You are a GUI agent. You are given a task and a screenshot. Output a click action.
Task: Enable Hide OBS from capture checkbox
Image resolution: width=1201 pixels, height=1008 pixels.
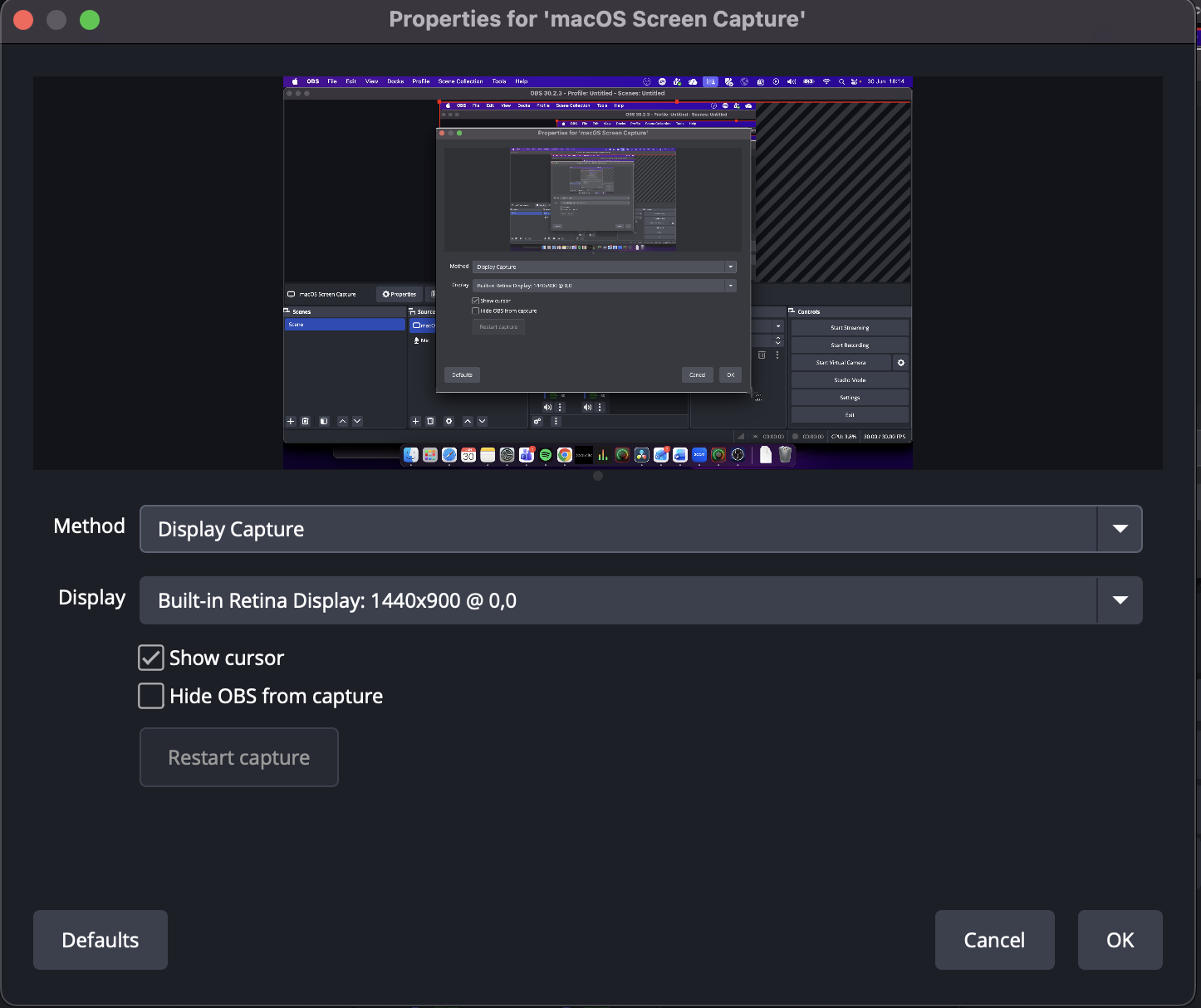tap(151, 696)
